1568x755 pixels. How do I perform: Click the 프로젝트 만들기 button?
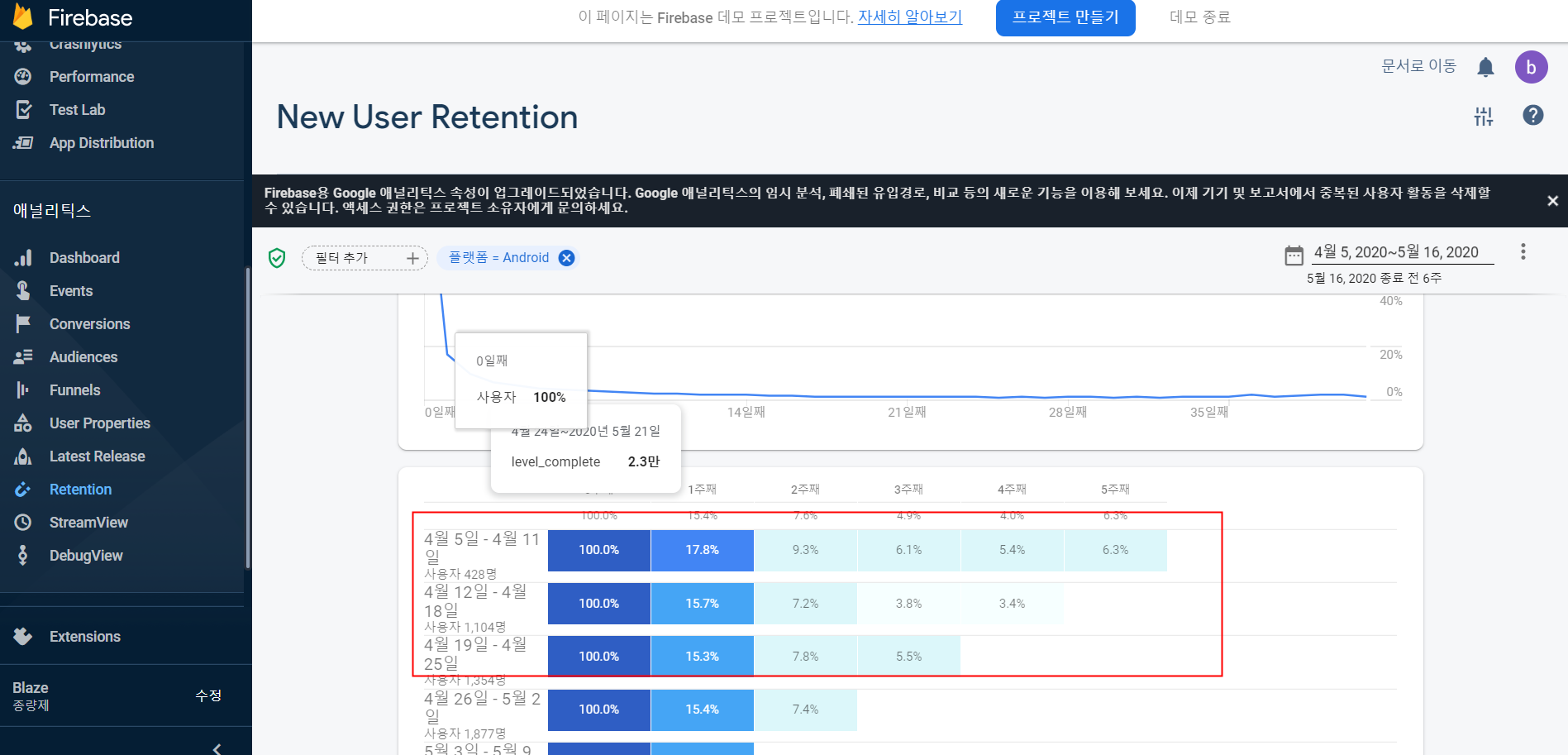coord(1065,17)
